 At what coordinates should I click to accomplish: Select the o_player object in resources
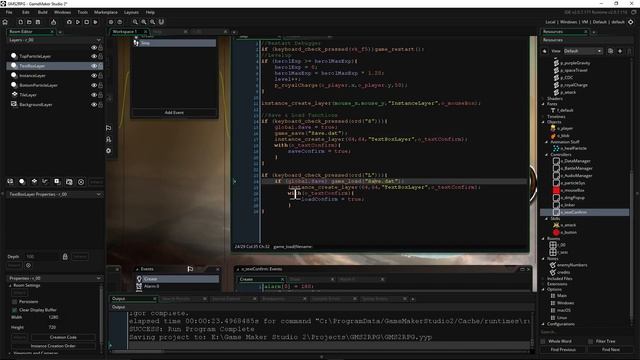coord(564,129)
